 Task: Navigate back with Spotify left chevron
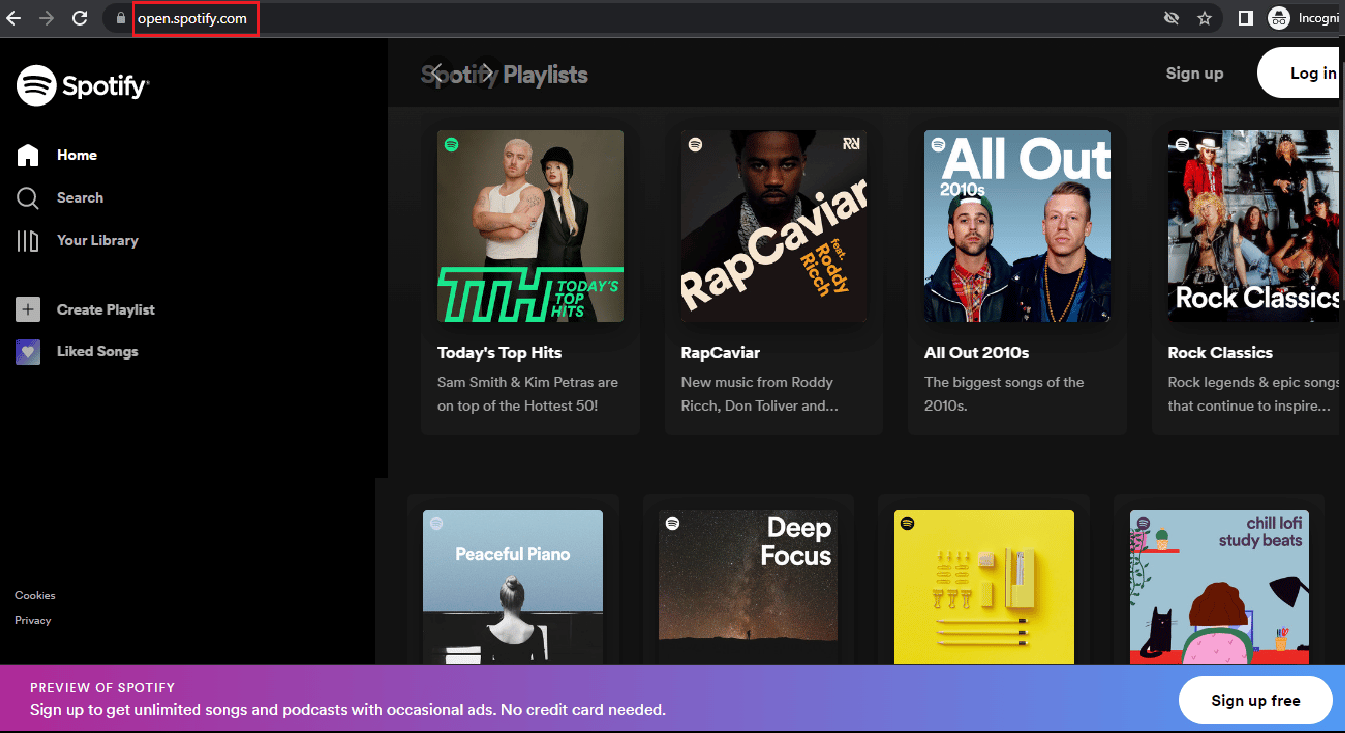[438, 72]
